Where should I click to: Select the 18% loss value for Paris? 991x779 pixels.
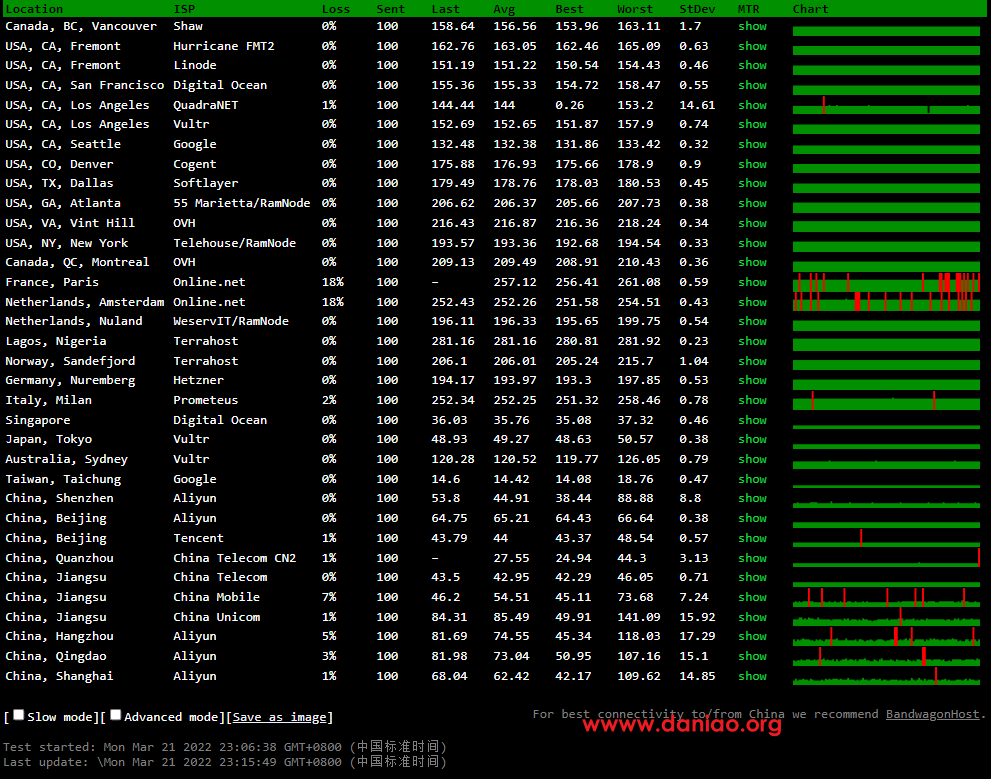click(332, 282)
